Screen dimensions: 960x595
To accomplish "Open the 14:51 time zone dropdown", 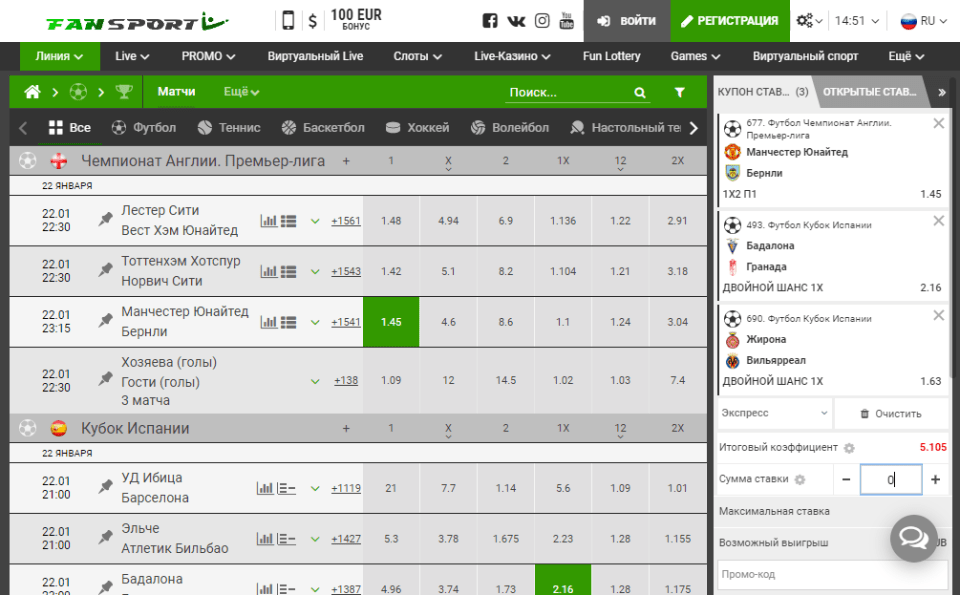I will coord(857,21).
